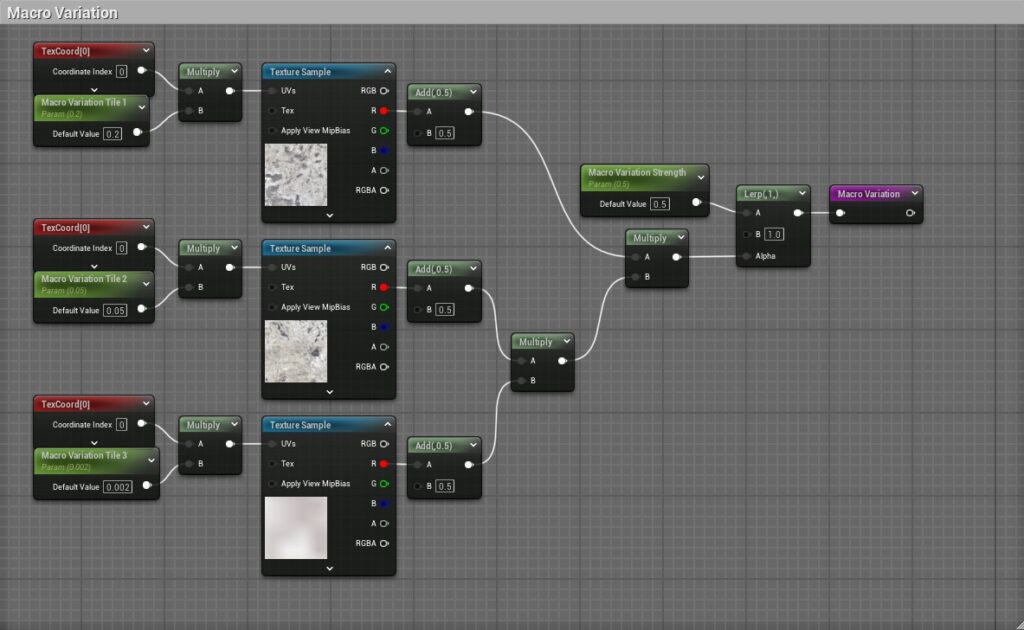Select the Lerp node's B input pin
This screenshot has width=1024, height=630.
[746, 234]
